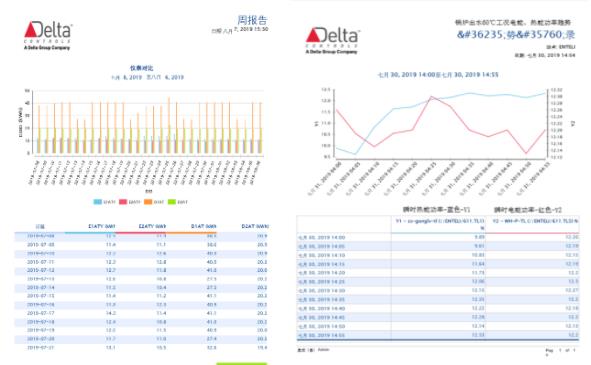Click the red legend swatch under bar chart
591x365 pixels.
click(x=123, y=202)
